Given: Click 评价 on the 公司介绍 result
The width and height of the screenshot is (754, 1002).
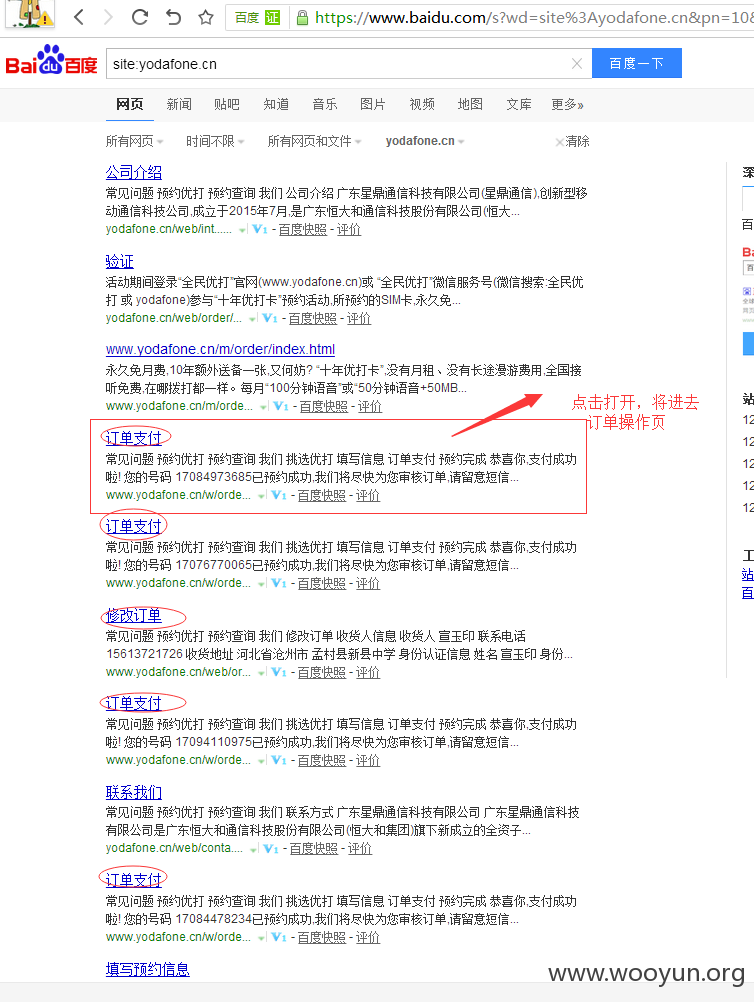Looking at the screenshot, I should click(x=349, y=229).
